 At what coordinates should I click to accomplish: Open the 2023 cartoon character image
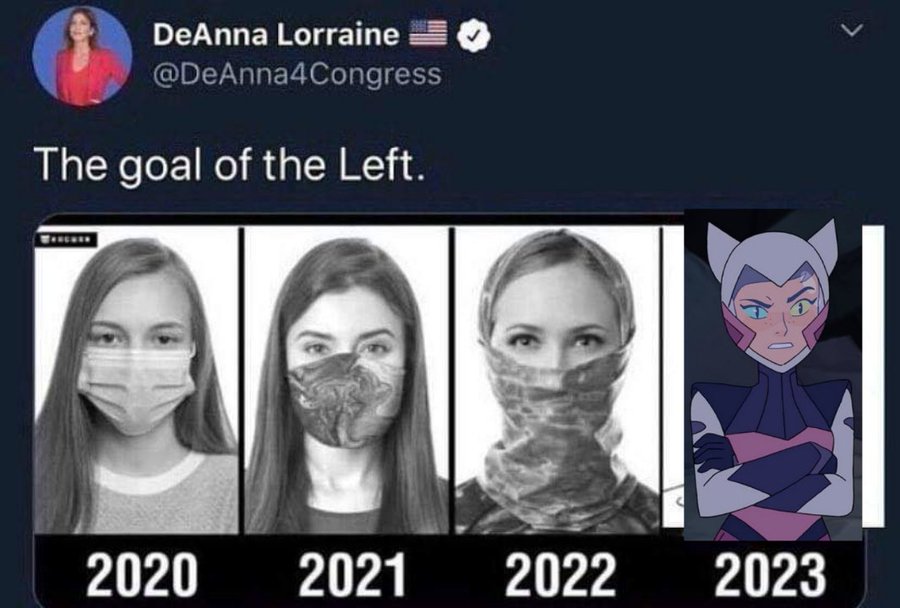[773, 375]
